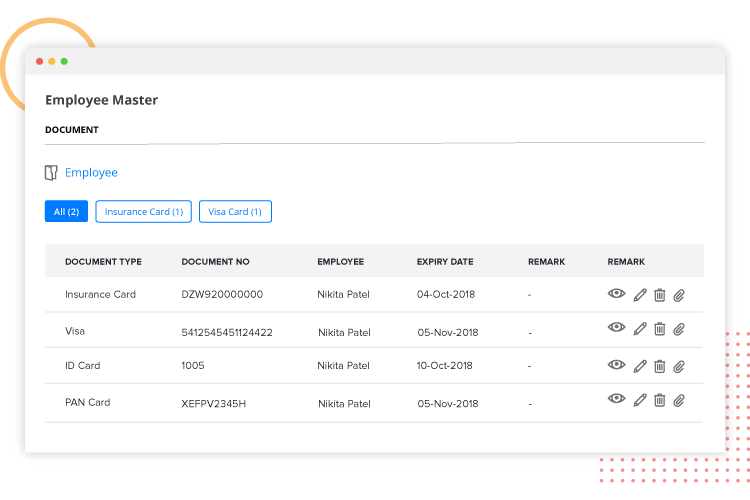Delete the PAN Card document
750x500 pixels.
[x=660, y=400]
